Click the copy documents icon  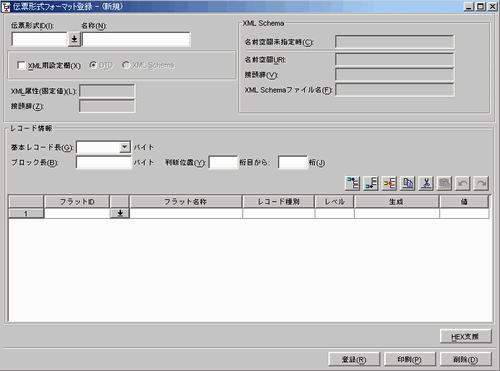coord(408,183)
